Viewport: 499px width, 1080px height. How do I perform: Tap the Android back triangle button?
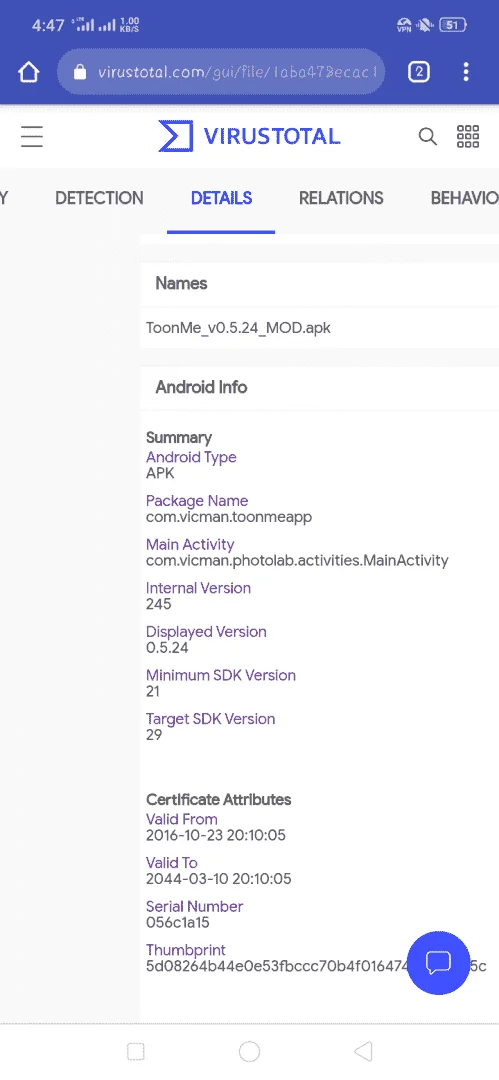pos(363,1051)
